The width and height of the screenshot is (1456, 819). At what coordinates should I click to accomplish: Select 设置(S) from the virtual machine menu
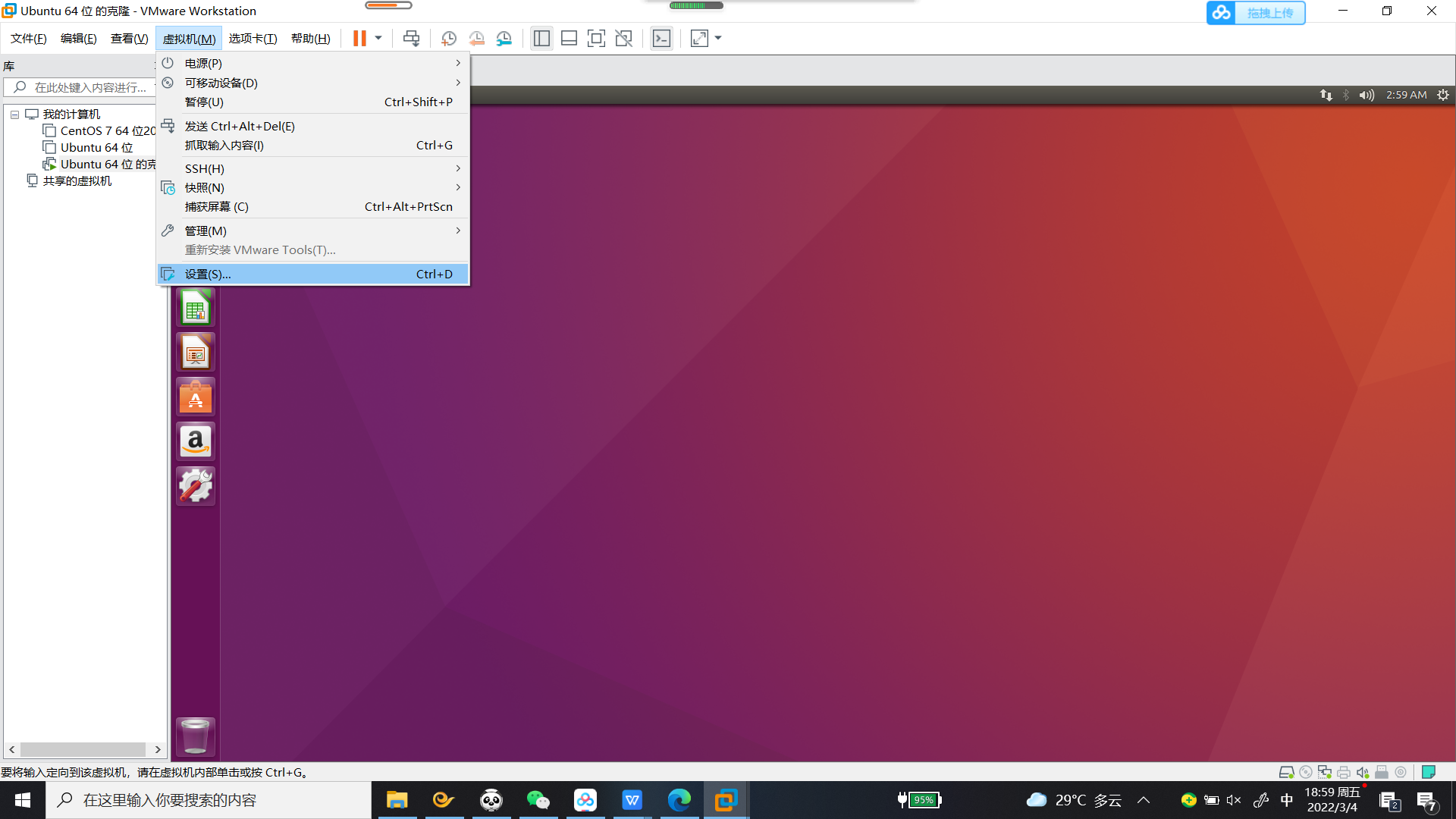pos(208,274)
